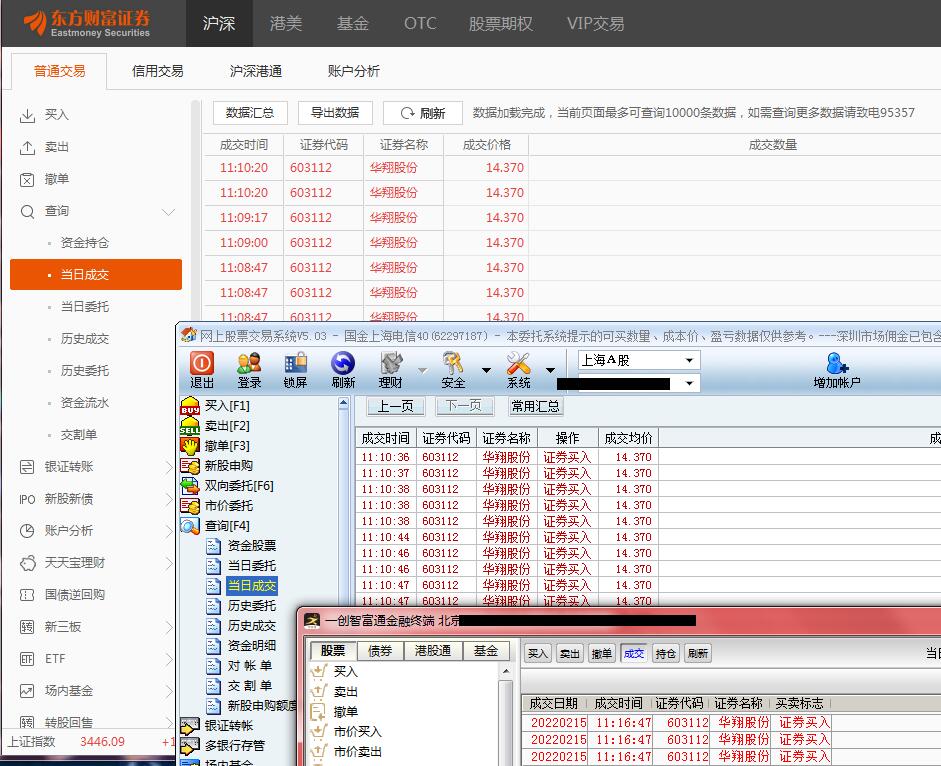Open the 上海A股 market dropdown
Viewport: 941px width, 766px height.
[x=690, y=360]
